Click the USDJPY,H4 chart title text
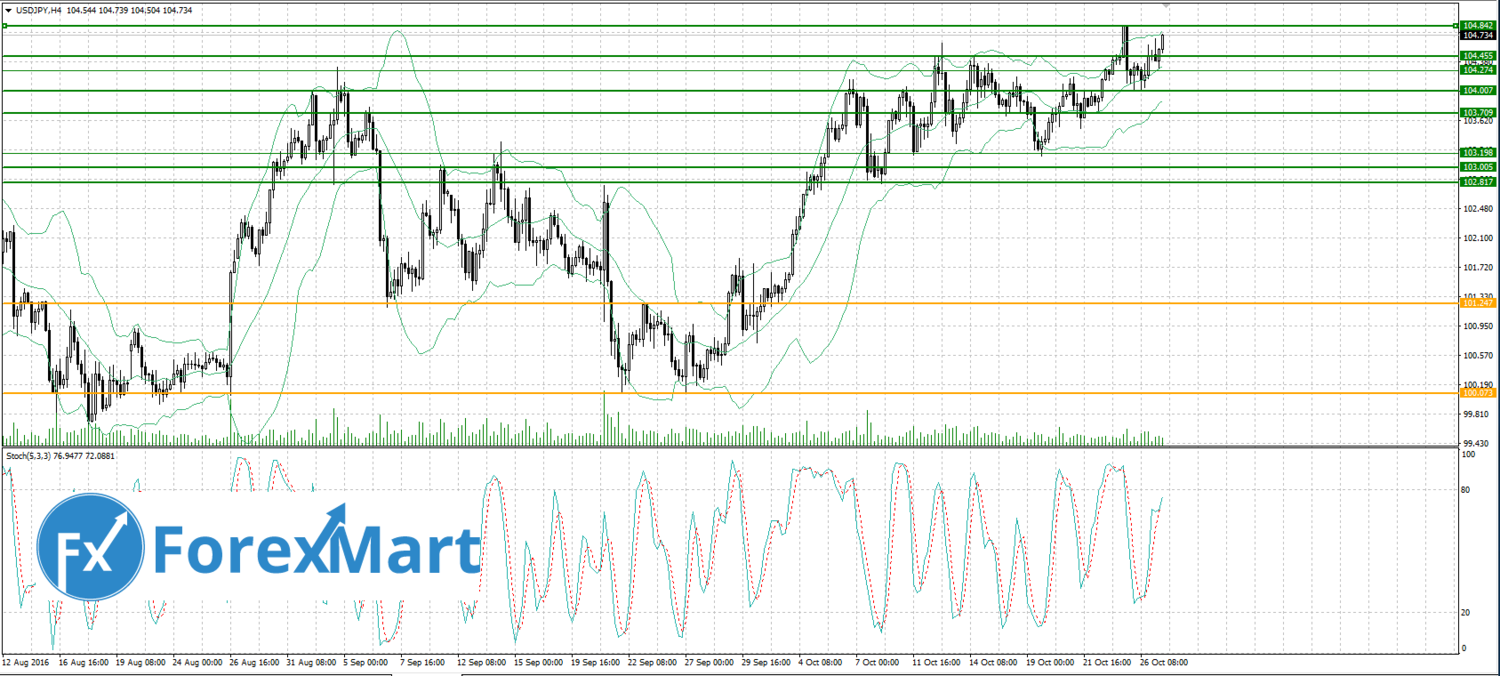The width and height of the screenshot is (1500, 676). pyautogui.click(x=40, y=10)
